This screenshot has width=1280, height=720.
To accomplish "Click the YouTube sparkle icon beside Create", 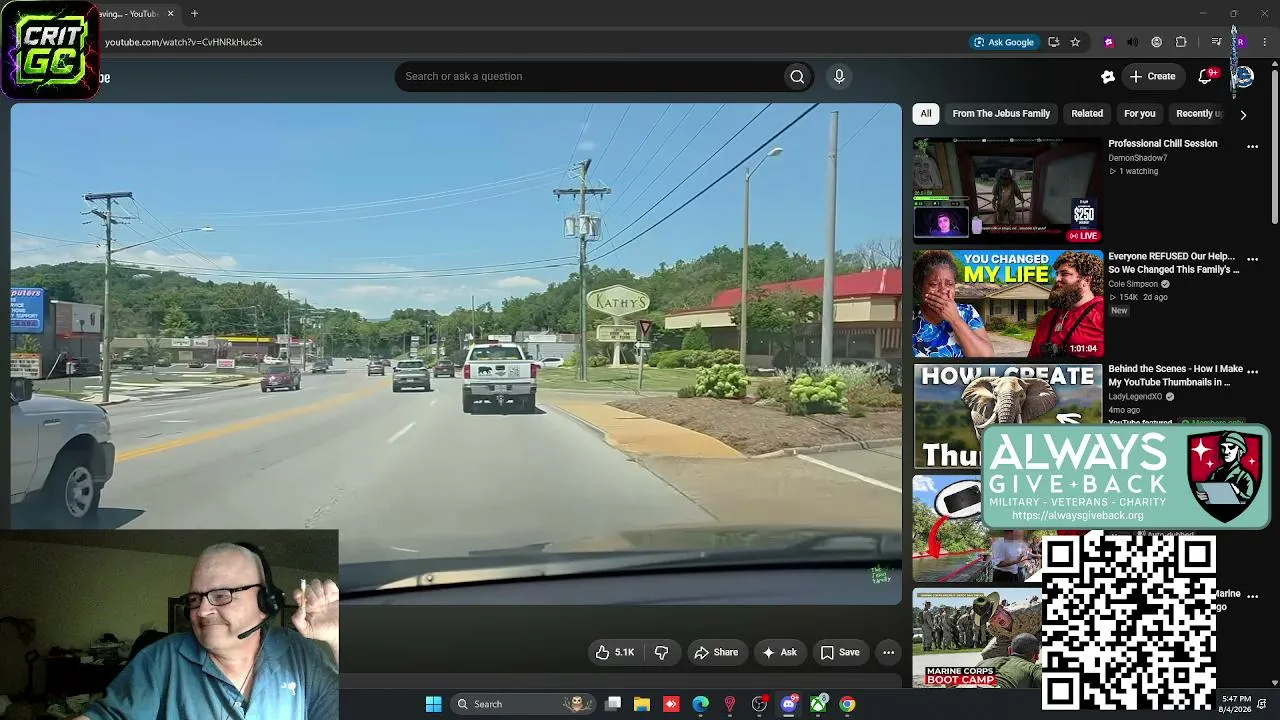I will (x=1108, y=76).
